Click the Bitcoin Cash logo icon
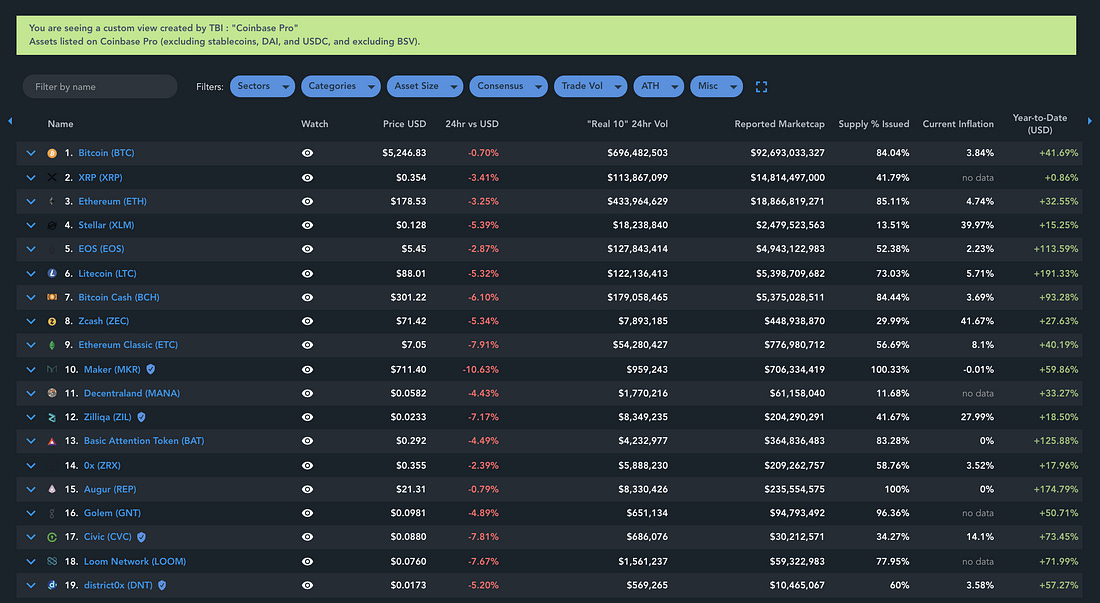This screenshot has width=1100, height=603. click(52, 297)
